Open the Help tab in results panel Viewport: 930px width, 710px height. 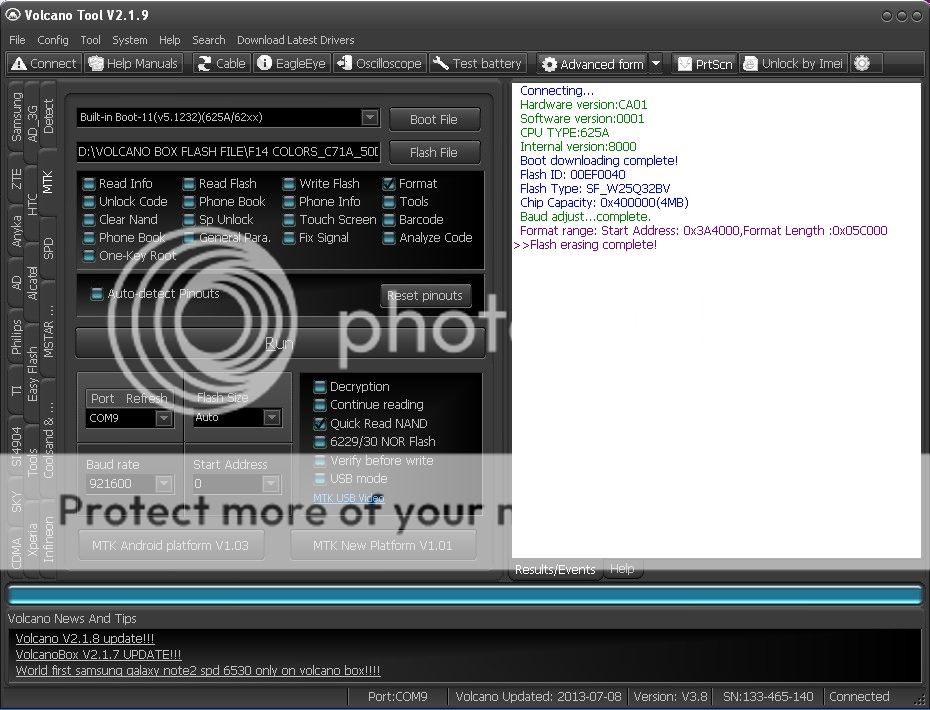pos(622,569)
